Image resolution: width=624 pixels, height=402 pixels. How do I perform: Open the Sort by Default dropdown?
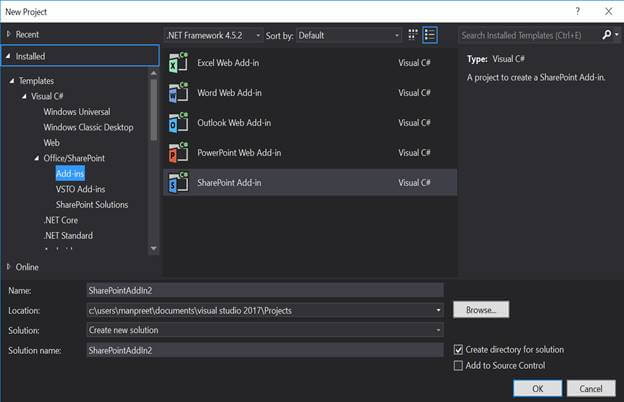pos(349,35)
